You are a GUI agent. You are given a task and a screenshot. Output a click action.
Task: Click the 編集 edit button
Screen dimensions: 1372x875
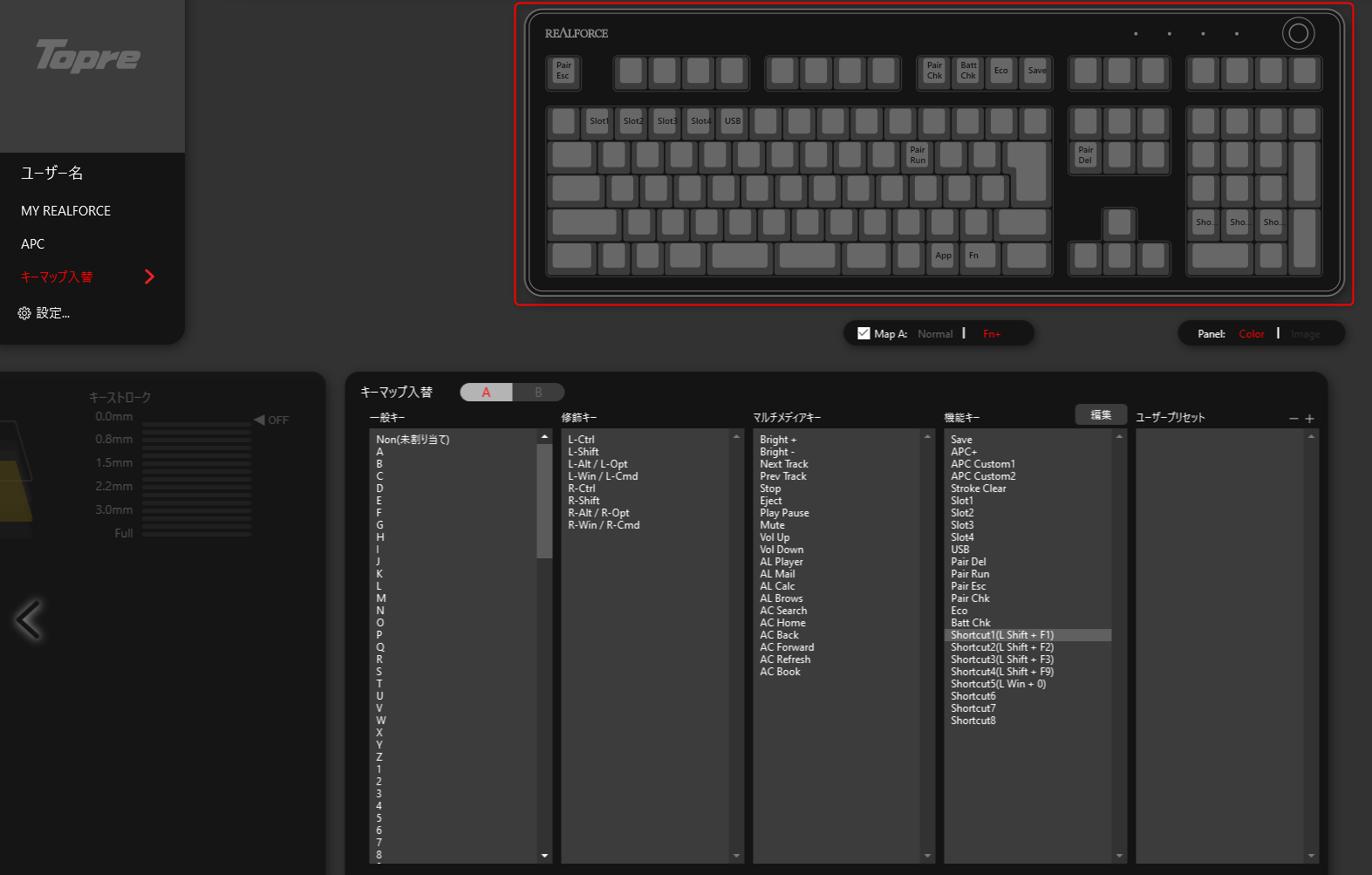[1101, 415]
